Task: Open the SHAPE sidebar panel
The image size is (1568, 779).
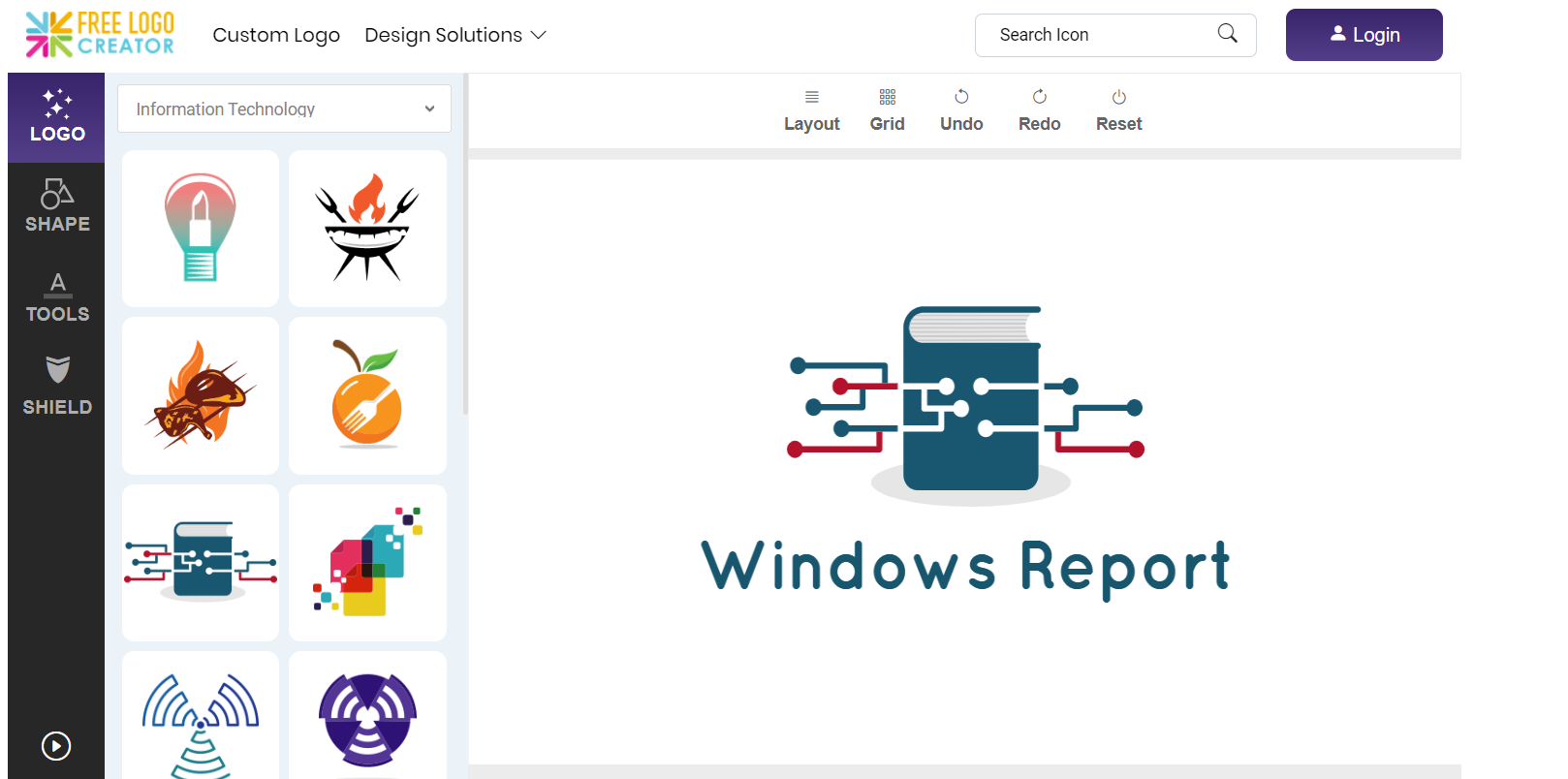Action: point(56,206)
